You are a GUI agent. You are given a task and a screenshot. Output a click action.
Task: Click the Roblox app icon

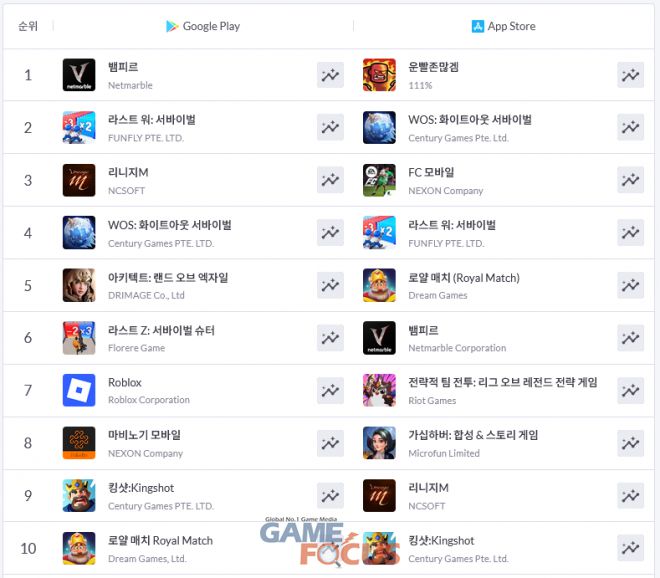coord(79,390)
